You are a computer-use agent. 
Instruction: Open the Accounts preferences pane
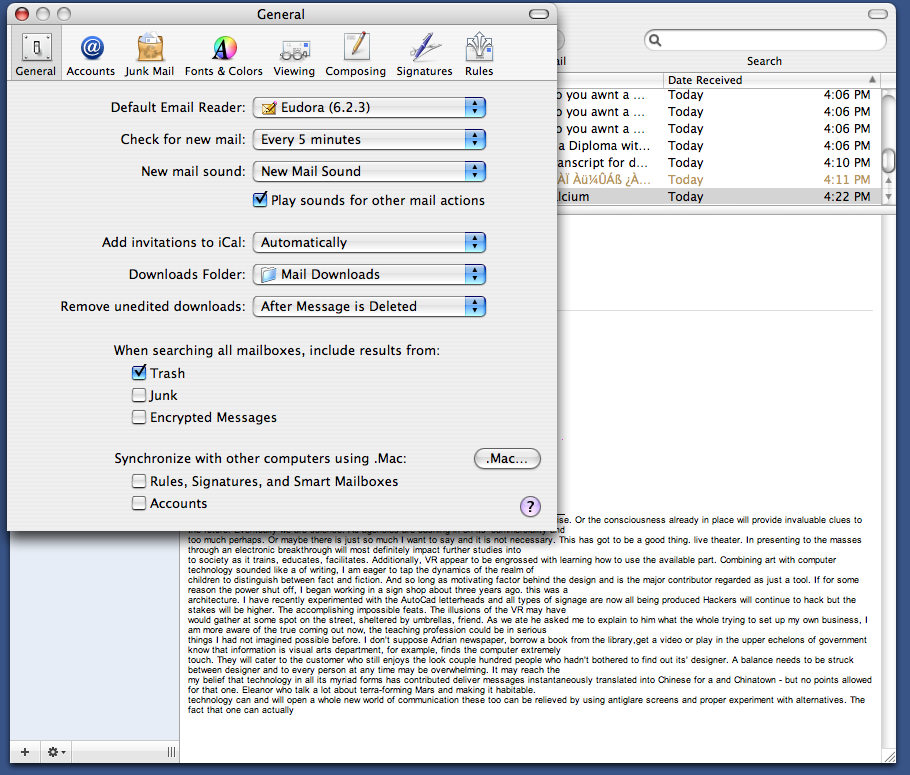coord(91,55)
